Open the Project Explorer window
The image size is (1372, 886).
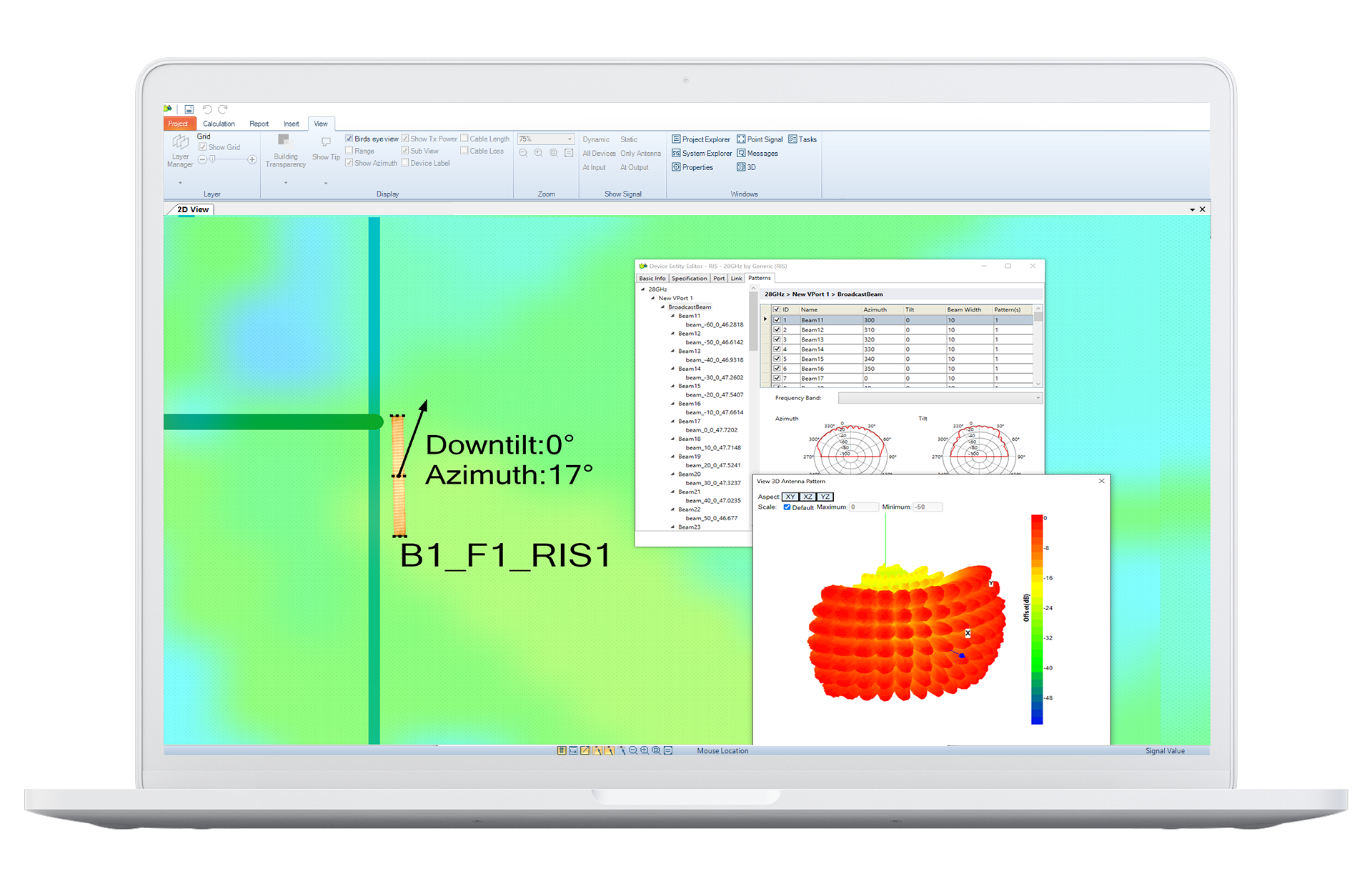pos(701,139)
